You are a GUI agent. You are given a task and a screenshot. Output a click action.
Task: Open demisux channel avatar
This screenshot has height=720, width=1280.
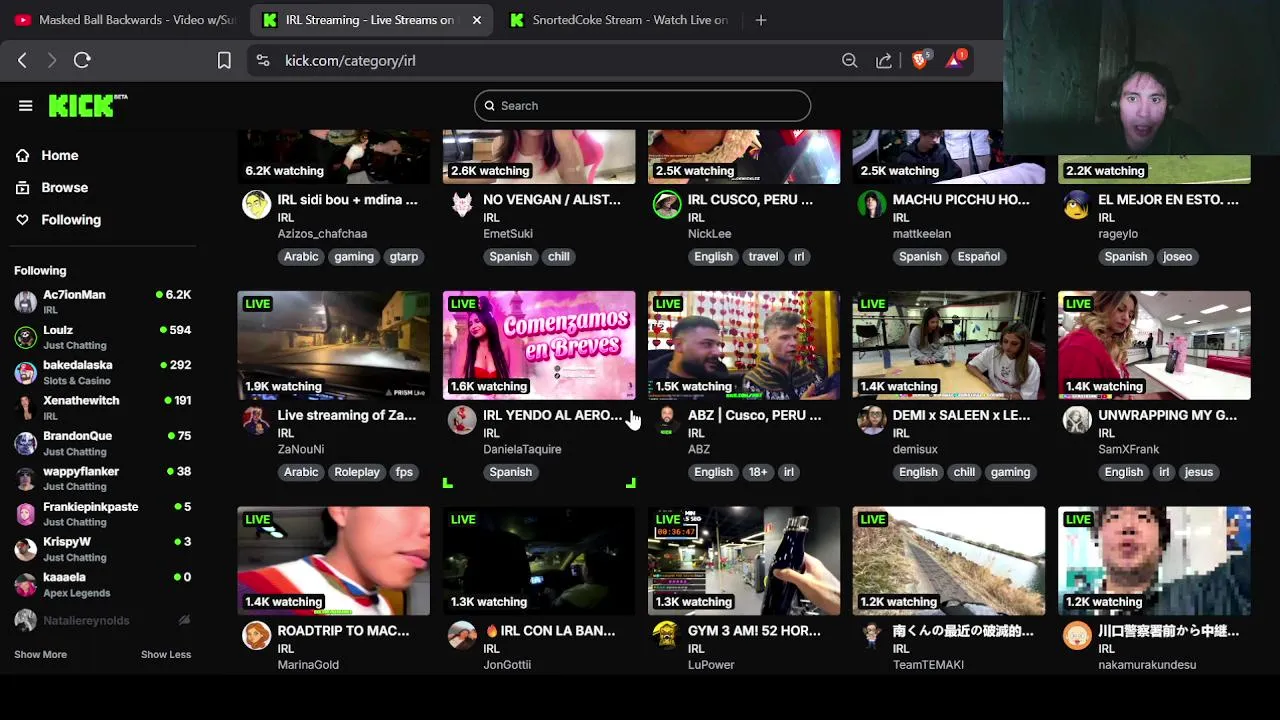pos(872,420)
